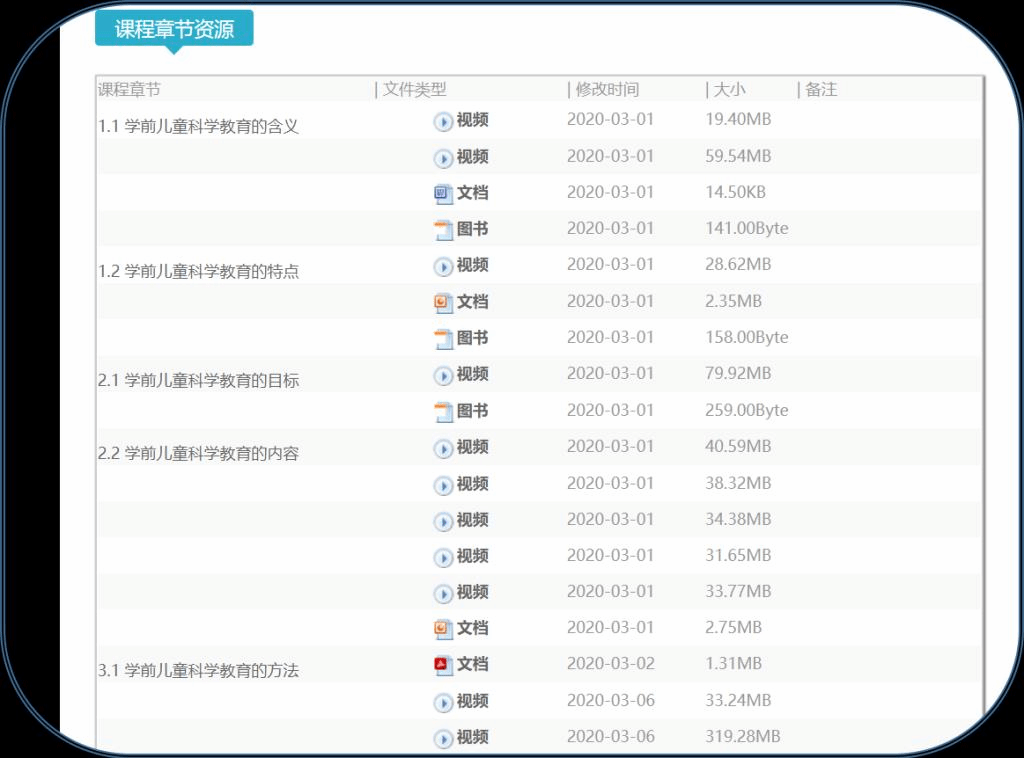Click the 大小 column header
The height and width of the screenshot is (758, 1024).
pos(729,90)
